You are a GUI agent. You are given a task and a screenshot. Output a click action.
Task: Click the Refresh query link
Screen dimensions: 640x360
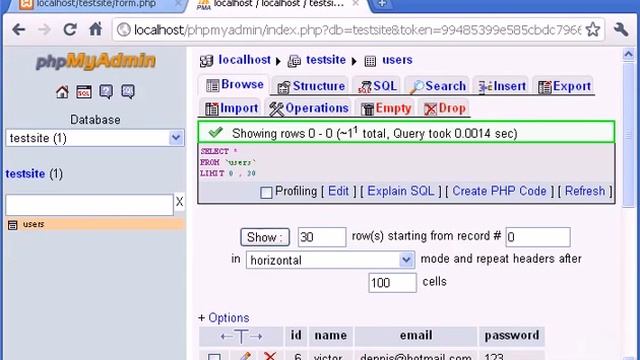tap(584, 191)
